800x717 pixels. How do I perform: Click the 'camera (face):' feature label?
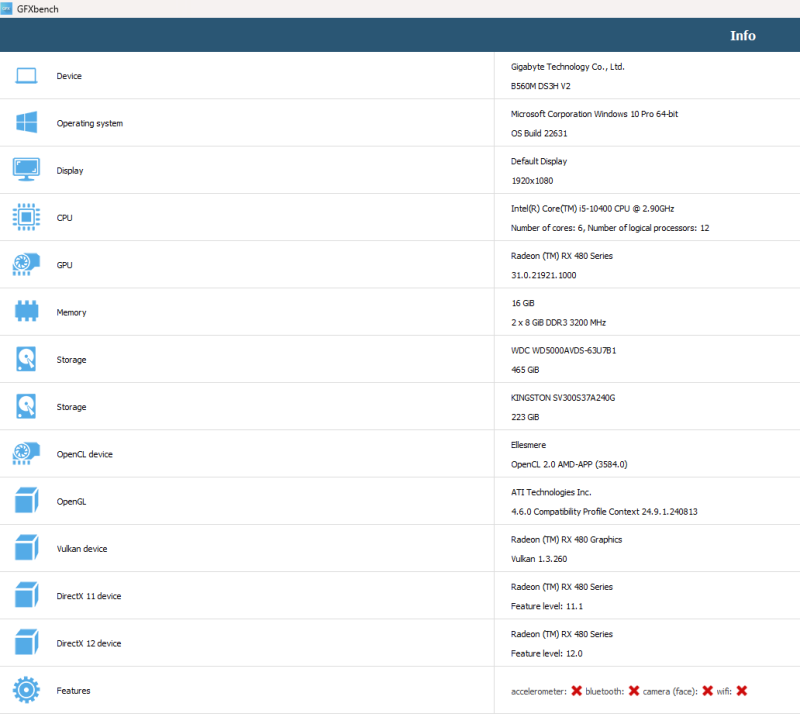click(670, 691)
